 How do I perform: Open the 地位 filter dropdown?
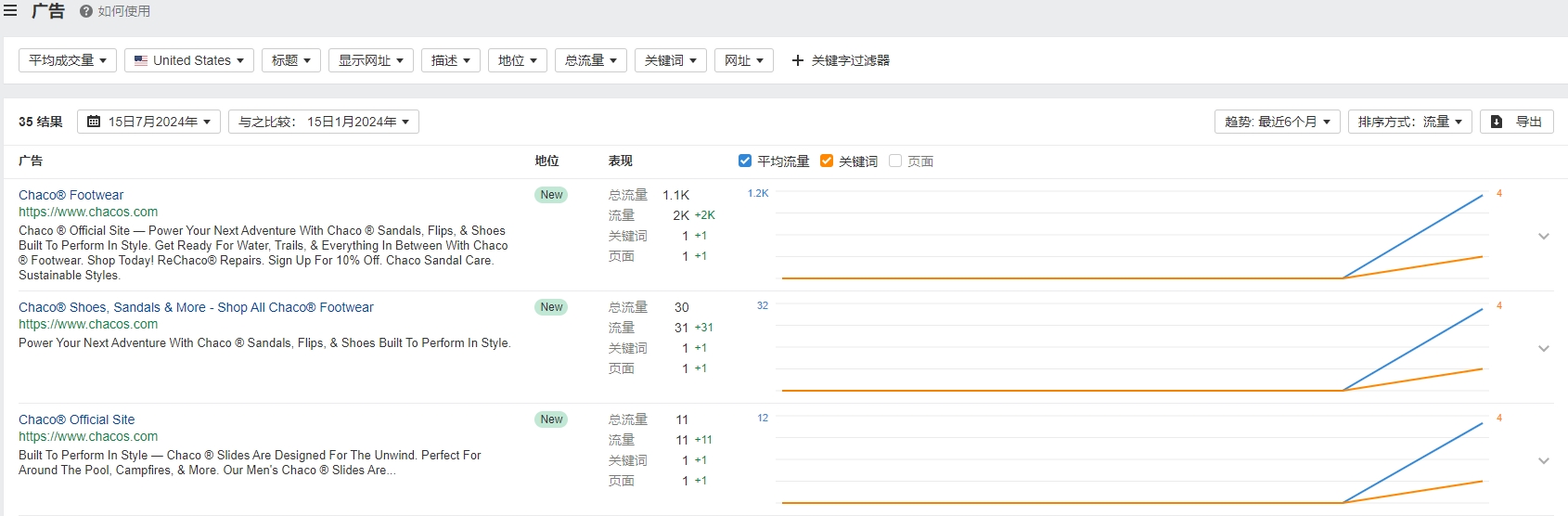pyautogui.click(x=518, y=60)
